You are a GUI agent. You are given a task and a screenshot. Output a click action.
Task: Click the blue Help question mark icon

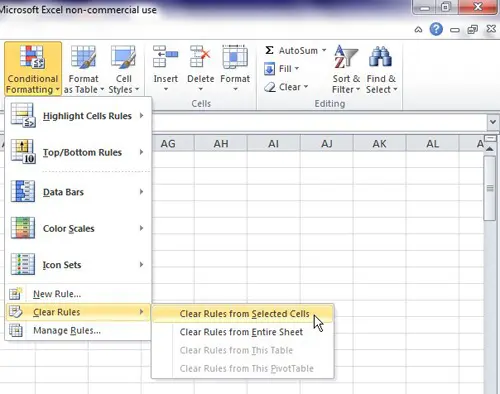click(436, 29)
